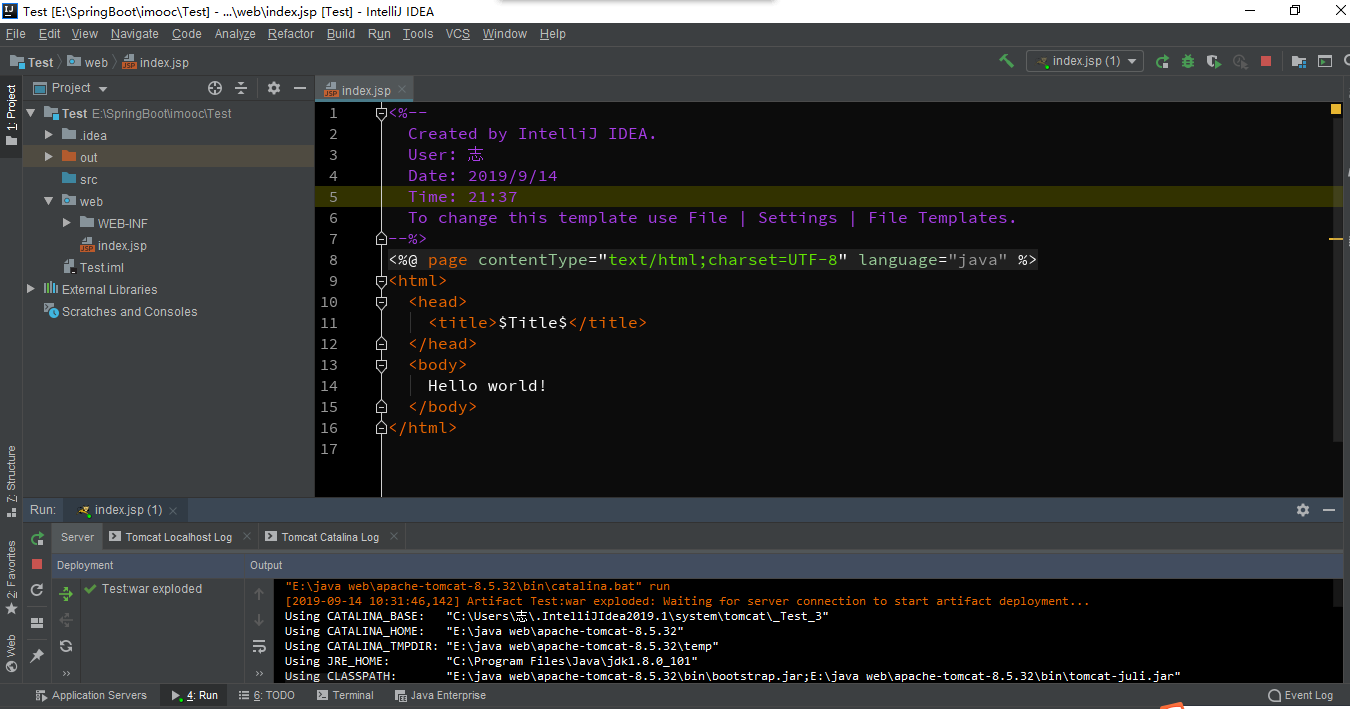Pin the Run tab with the pin icon
Image resolution: width=1350 pixels, height=709 pixels.
(37, 656)
